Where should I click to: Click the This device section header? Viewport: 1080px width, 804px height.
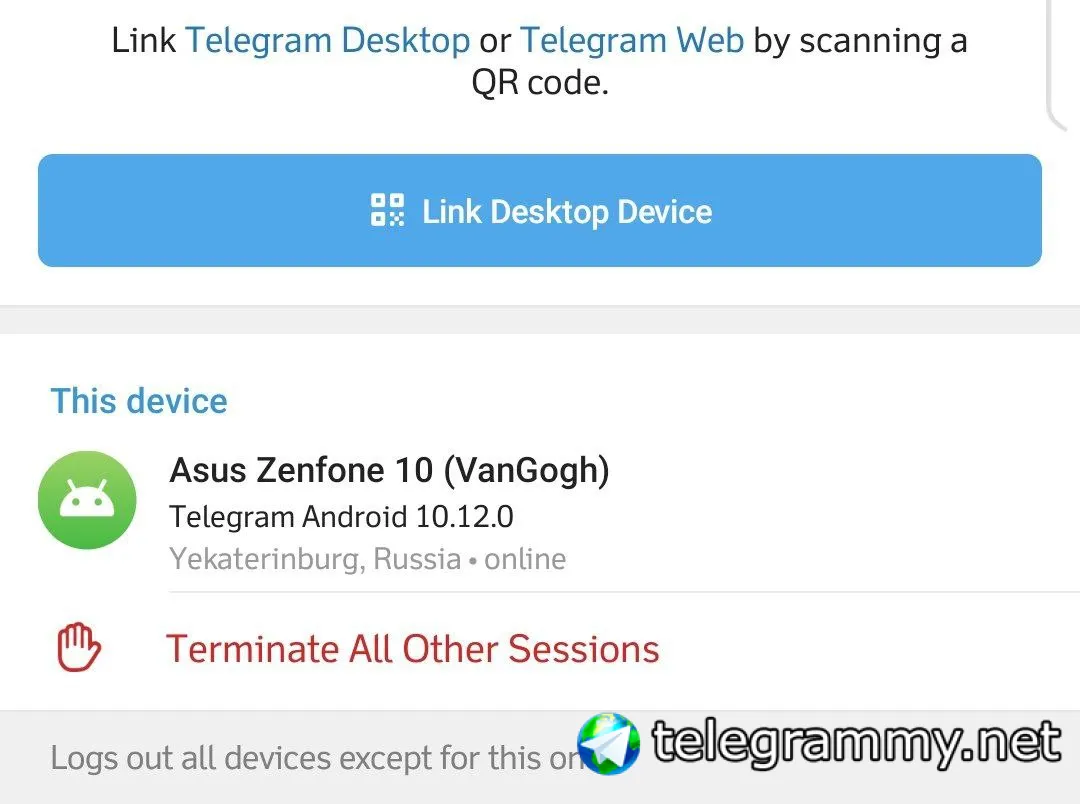pos(139,401)
